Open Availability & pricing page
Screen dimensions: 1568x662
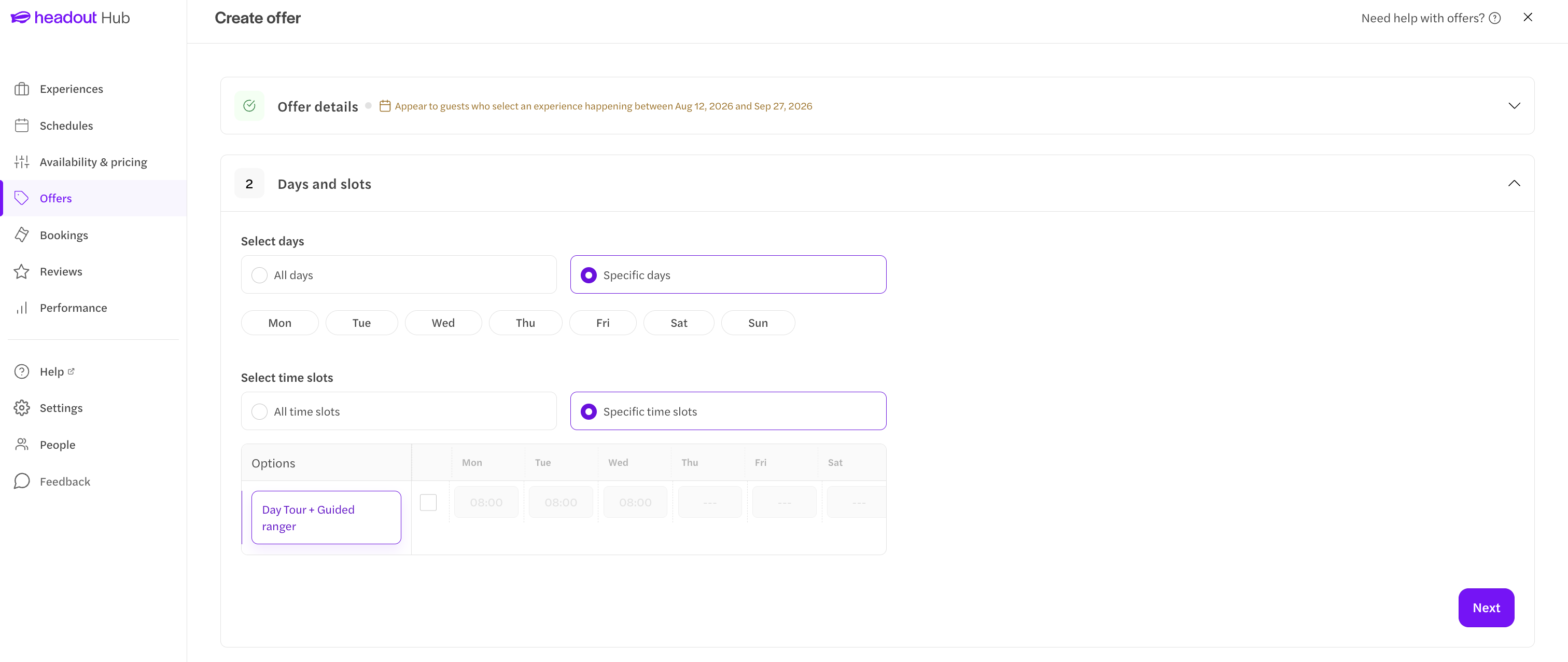(94, 162)
